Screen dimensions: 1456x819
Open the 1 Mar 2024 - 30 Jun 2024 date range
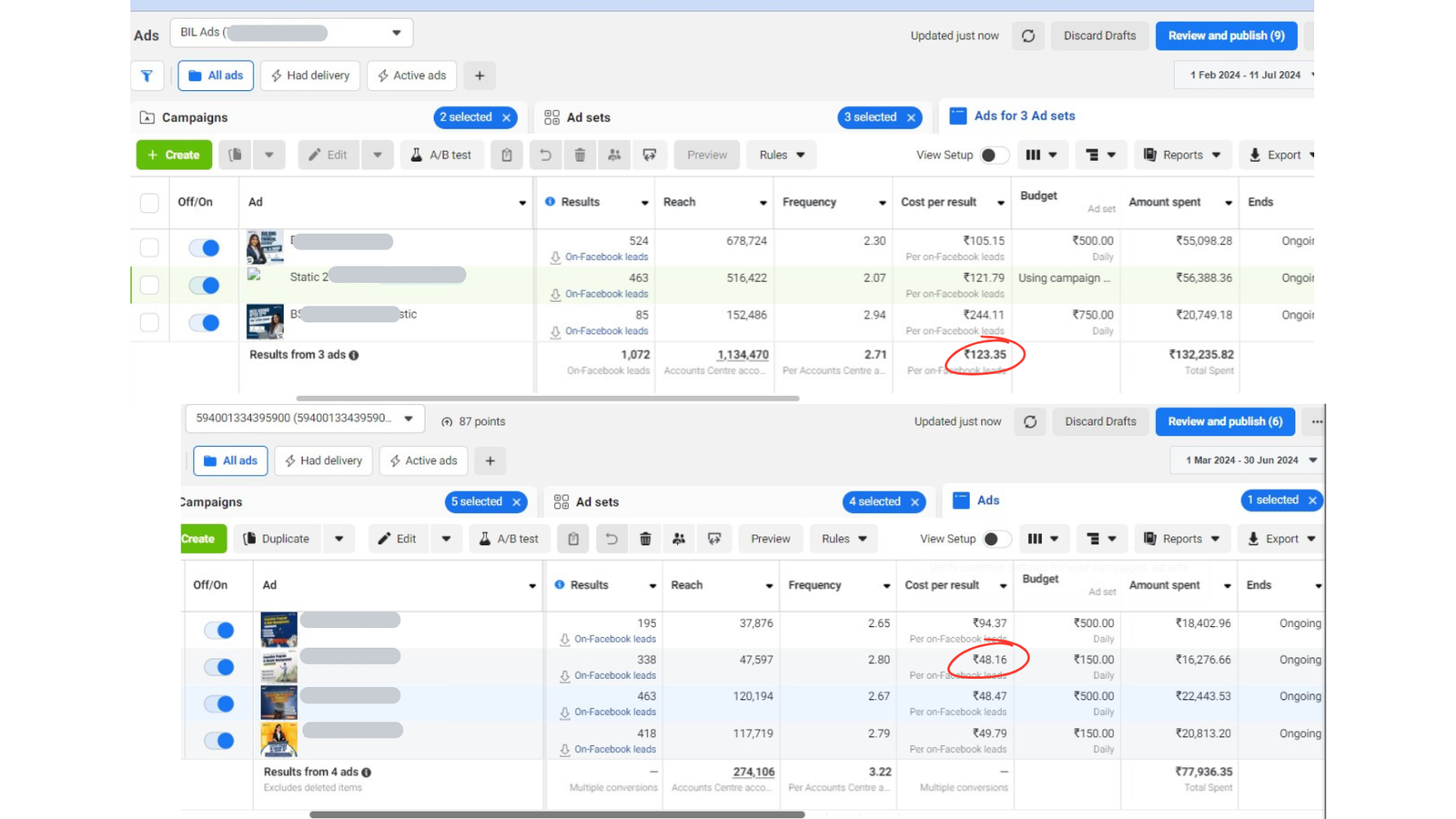1249,460
